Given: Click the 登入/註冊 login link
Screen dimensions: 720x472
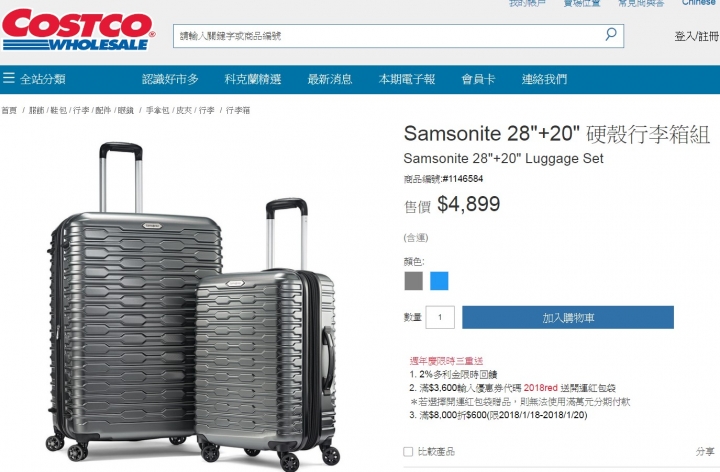Looking at the screenshot, I should click(x=697, y=36).
